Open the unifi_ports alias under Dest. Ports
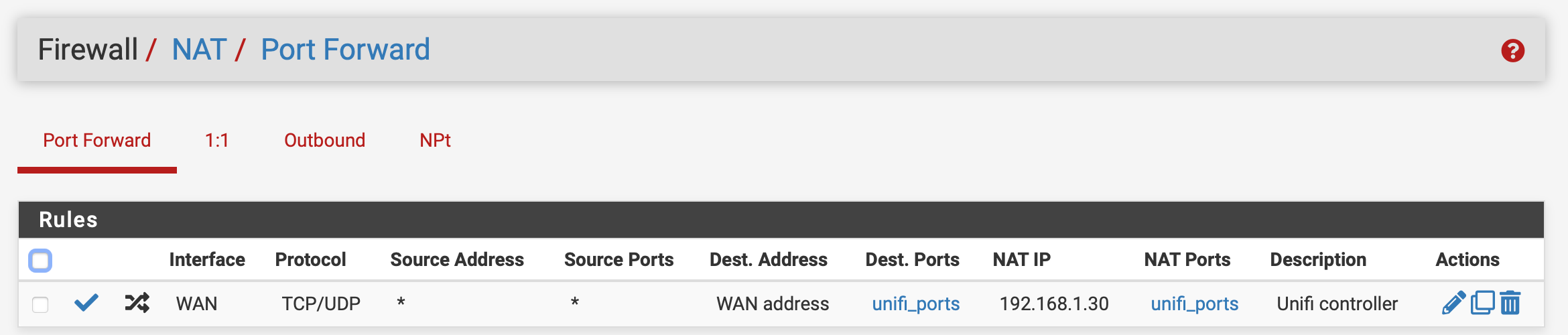Viewport: 1568px width, 335px height. (x=915, y=304)
